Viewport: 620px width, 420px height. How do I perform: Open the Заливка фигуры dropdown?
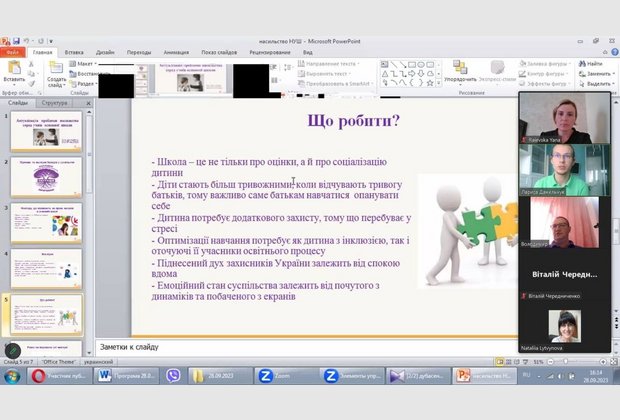(x=542, y=63)
